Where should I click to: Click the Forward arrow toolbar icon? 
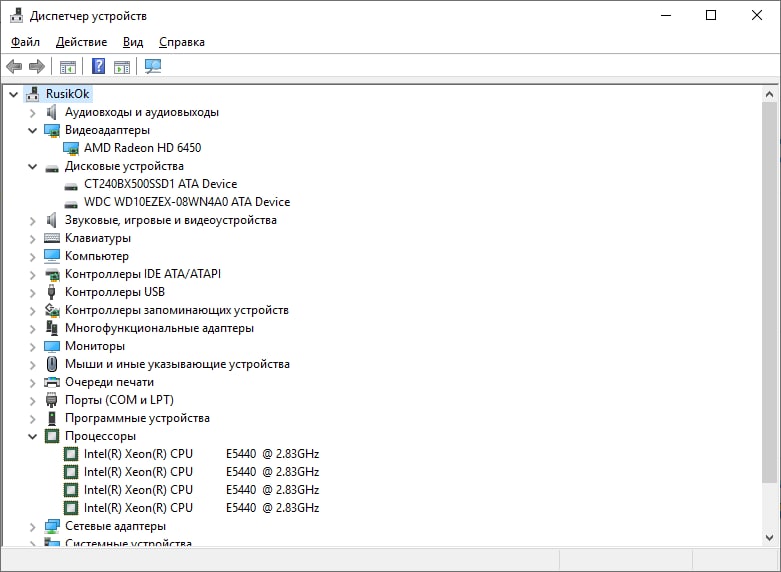(37, 66)
